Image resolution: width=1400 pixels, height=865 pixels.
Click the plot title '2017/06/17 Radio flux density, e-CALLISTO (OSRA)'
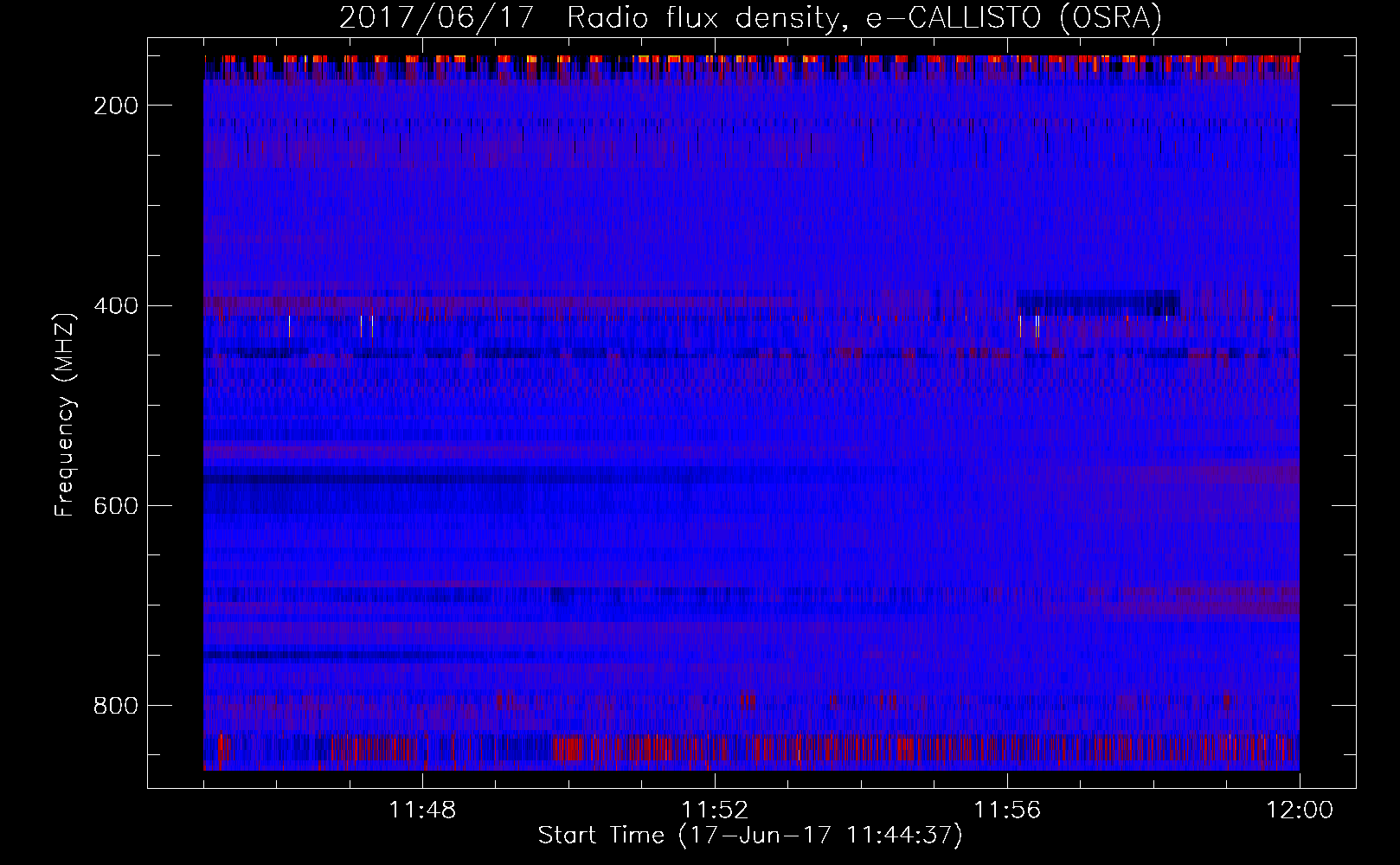click(750, 17)
